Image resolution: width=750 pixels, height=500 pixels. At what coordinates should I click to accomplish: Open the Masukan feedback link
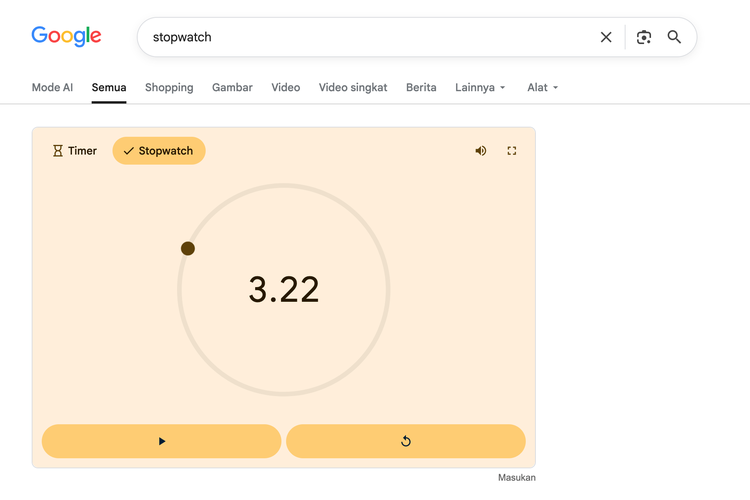[x=517, y=478]
